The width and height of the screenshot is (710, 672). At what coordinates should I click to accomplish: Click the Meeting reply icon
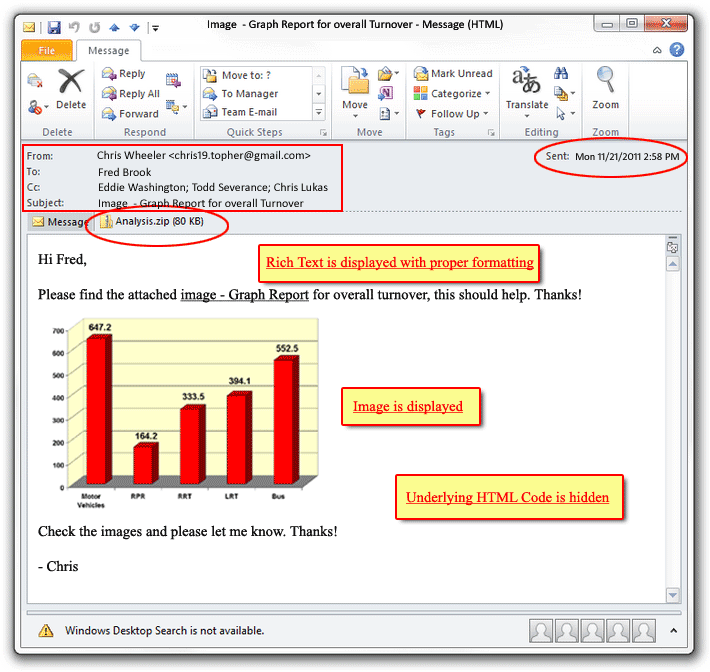tap(173, 80)
